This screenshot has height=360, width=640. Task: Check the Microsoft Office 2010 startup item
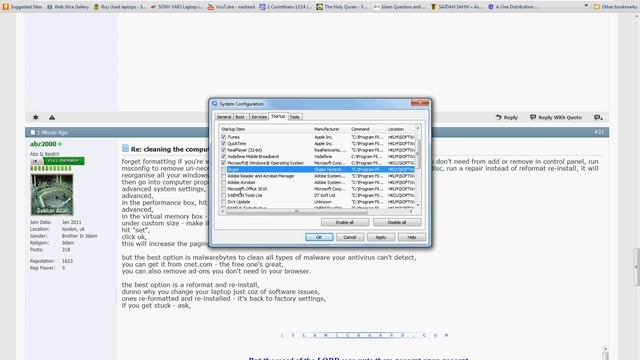[223, 189]
